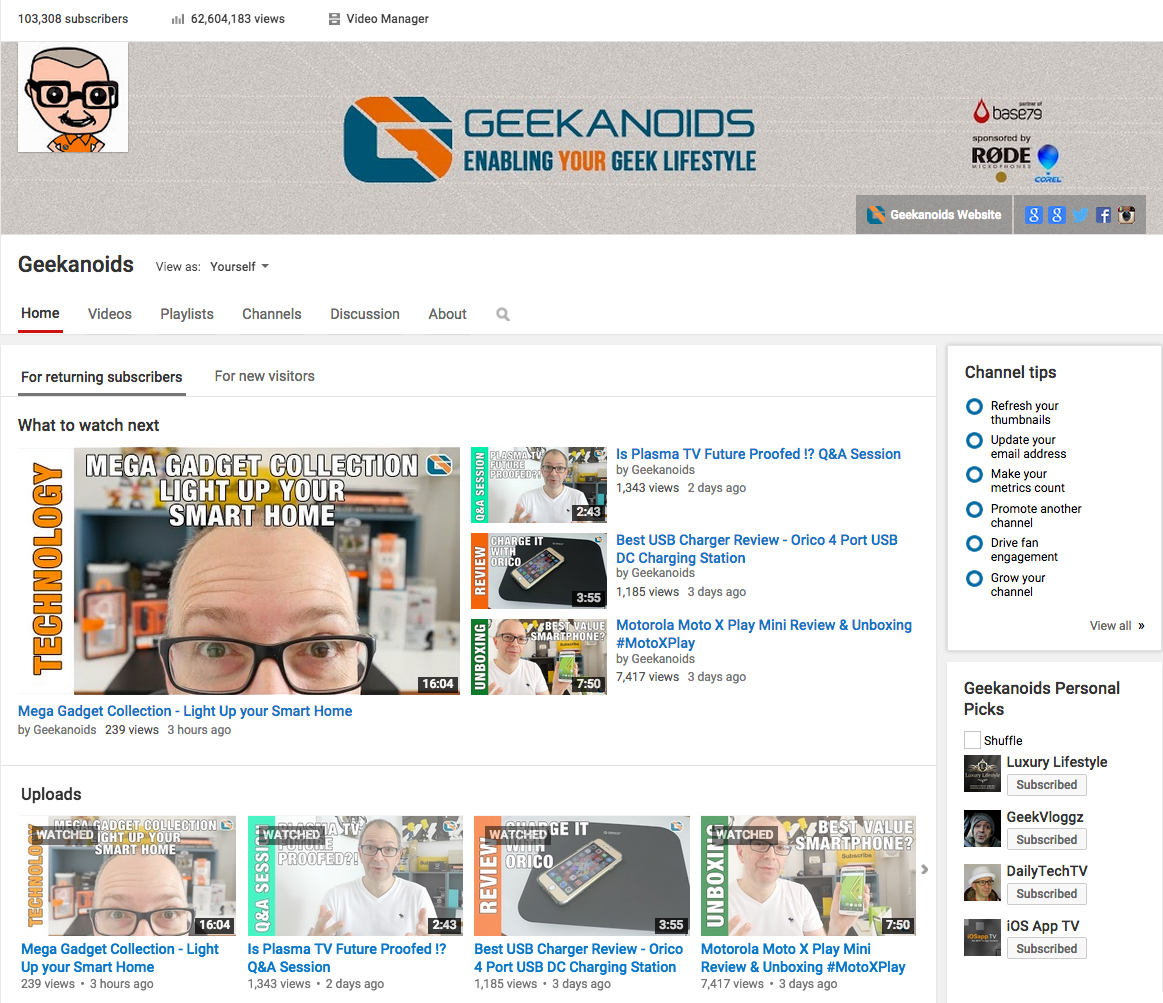Open the Luxury Lifestyle channel avatar
The image size is (1163, 1003).
pyautogui.click(x=982, y=773)
